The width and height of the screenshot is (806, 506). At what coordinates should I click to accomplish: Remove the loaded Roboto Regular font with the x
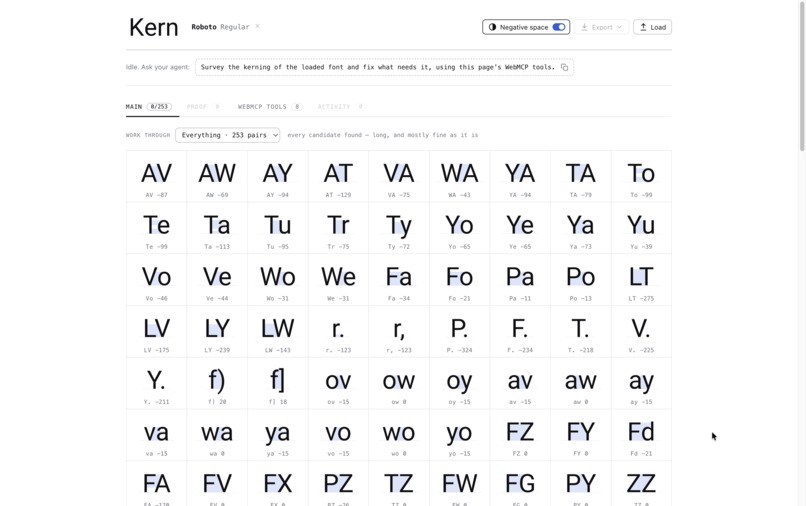[258, 26]
